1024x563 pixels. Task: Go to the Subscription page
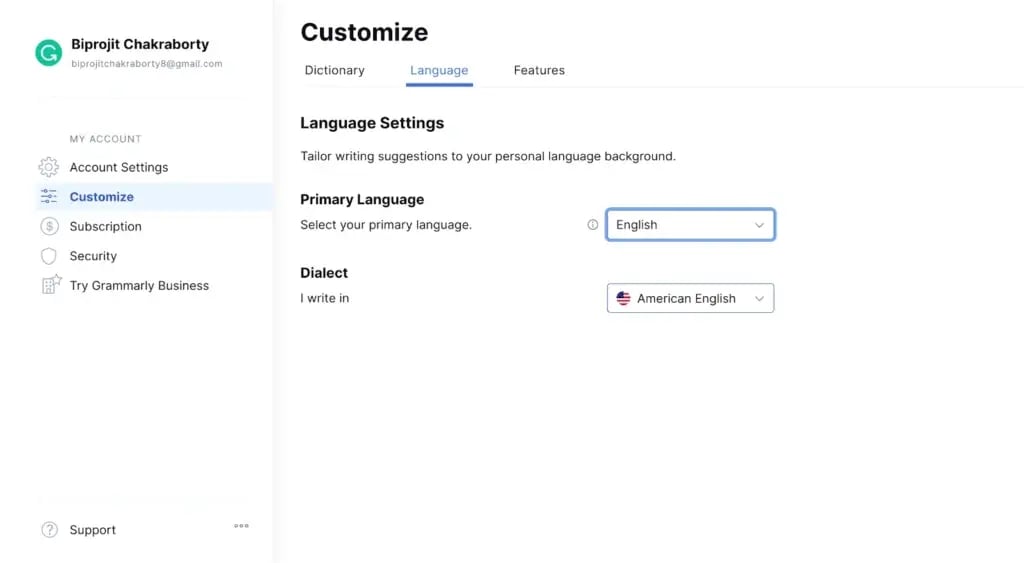pos(106,227)
